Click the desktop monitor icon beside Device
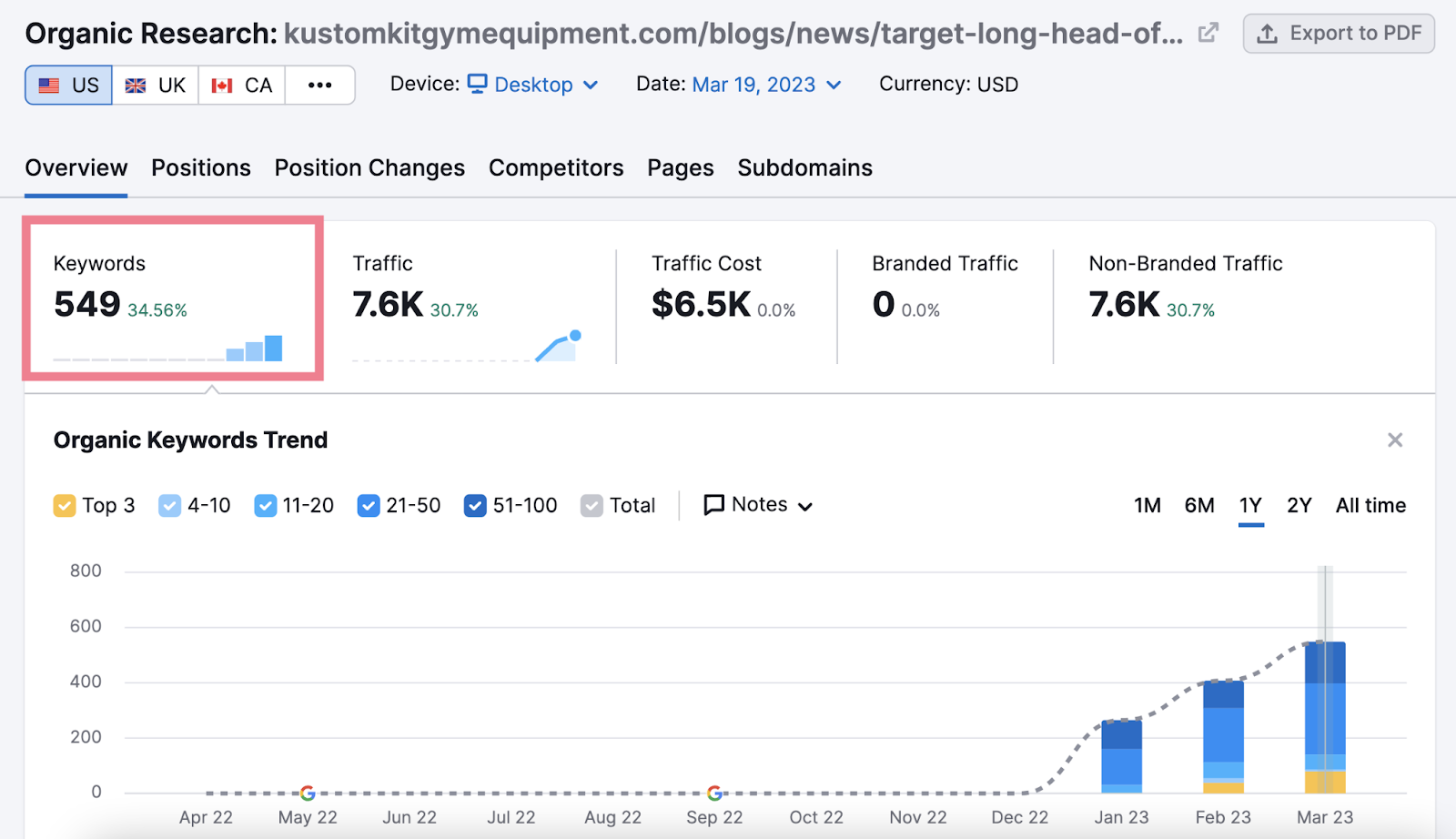 477,84
